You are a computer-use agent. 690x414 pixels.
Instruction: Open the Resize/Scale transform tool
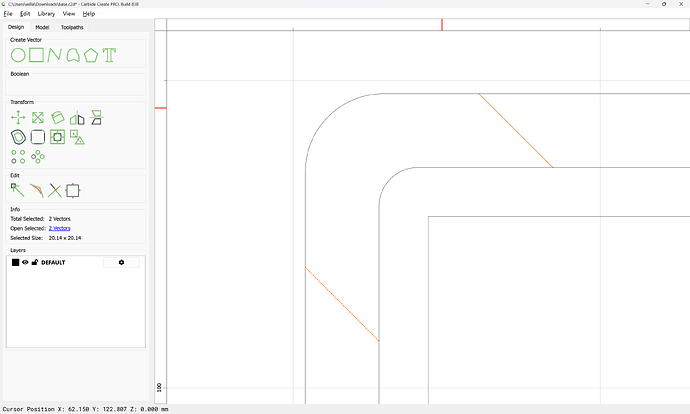37,118
